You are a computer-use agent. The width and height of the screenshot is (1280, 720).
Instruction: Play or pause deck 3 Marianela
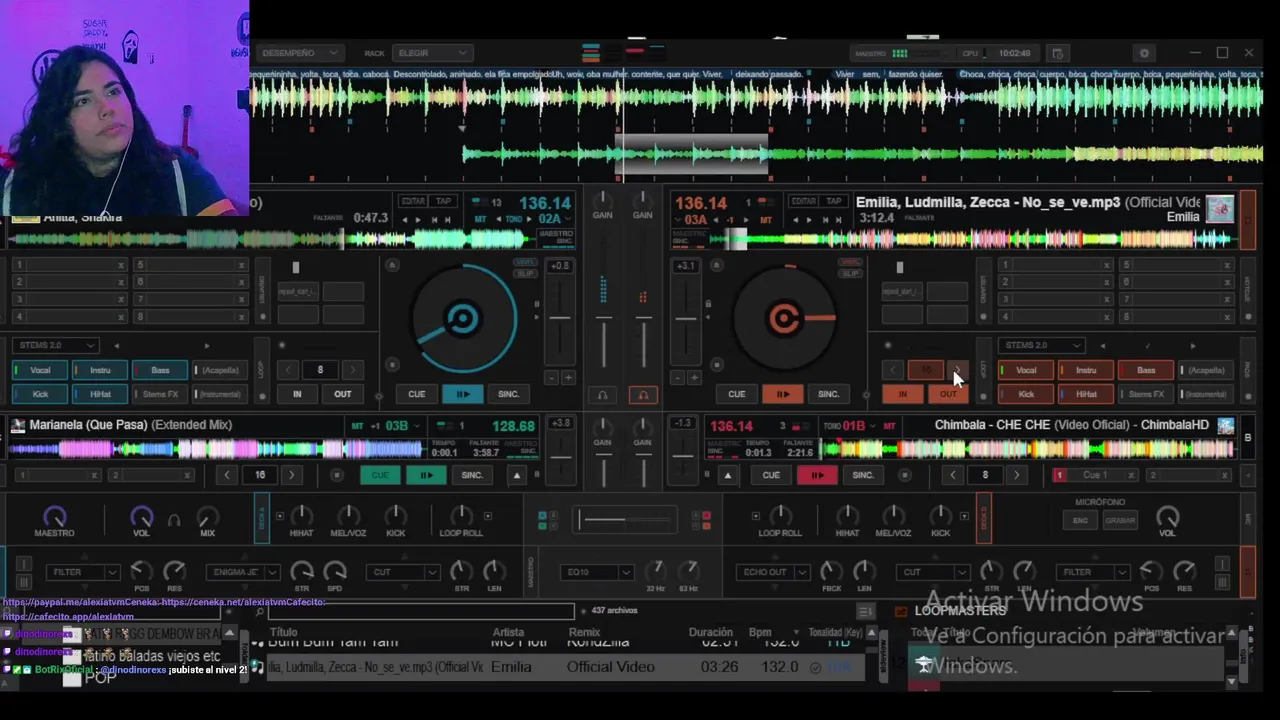click(426, 475)
